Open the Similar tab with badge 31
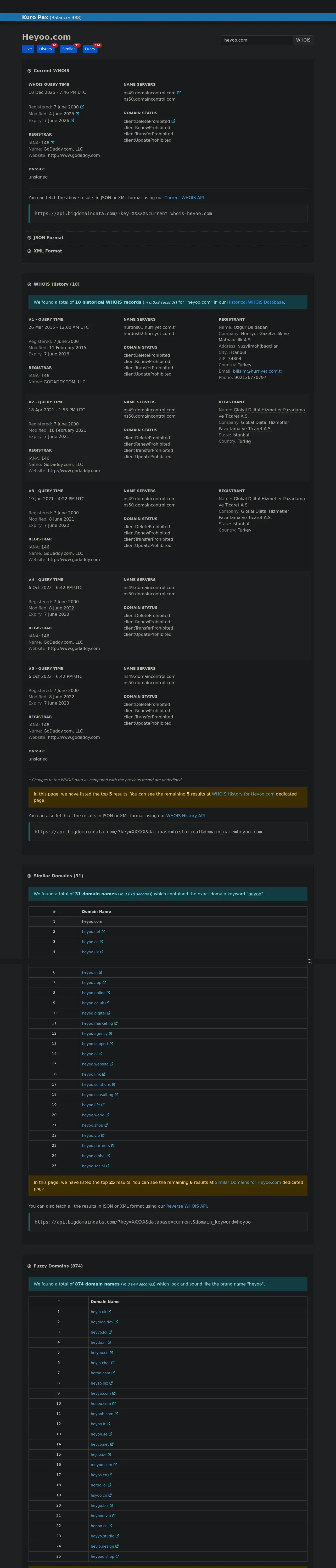The image size is (336, 1568). tap(68, 49)
